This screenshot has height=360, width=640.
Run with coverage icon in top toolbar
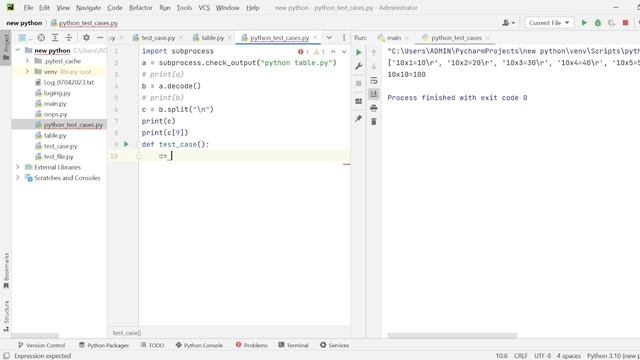coord(611,23)
